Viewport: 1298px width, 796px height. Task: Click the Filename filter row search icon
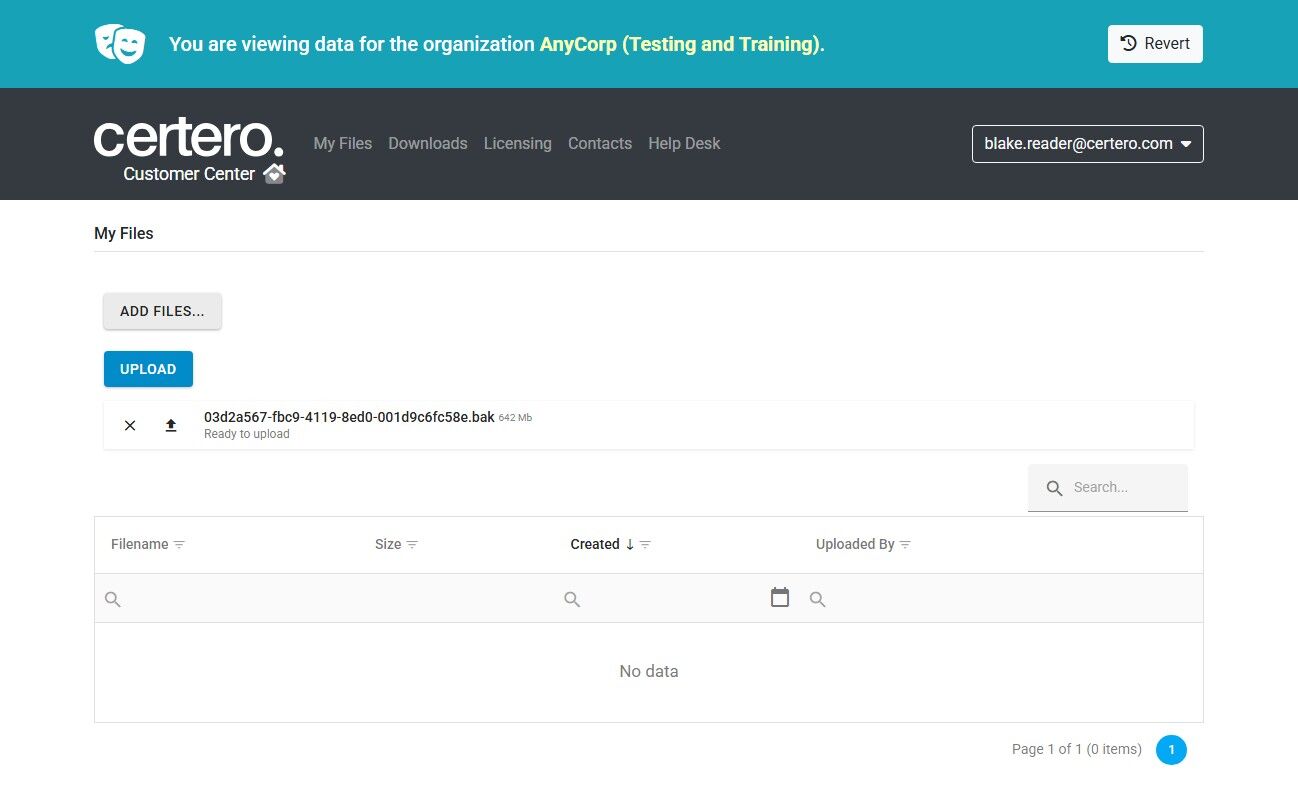coord(113,599)
